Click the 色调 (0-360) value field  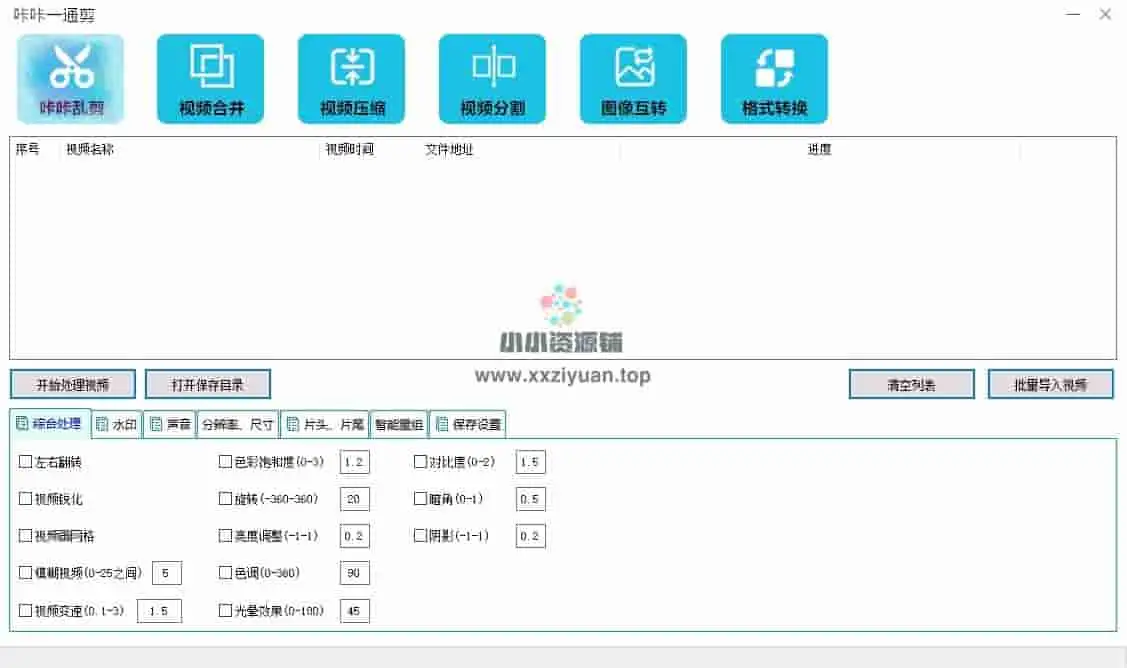pyautogui.click(x=354, y=573)
